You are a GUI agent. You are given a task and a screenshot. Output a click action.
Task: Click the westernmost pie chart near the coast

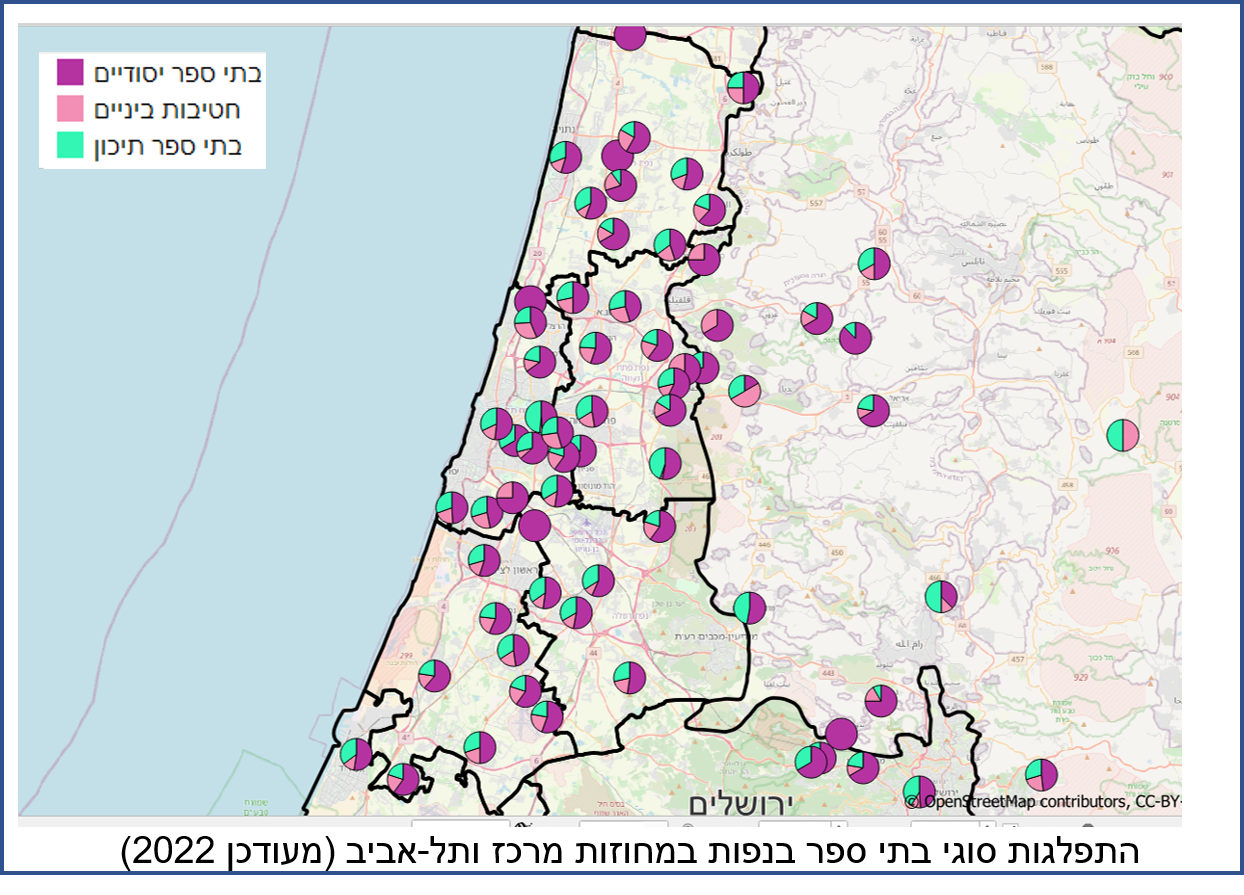[x=355, y=754]
